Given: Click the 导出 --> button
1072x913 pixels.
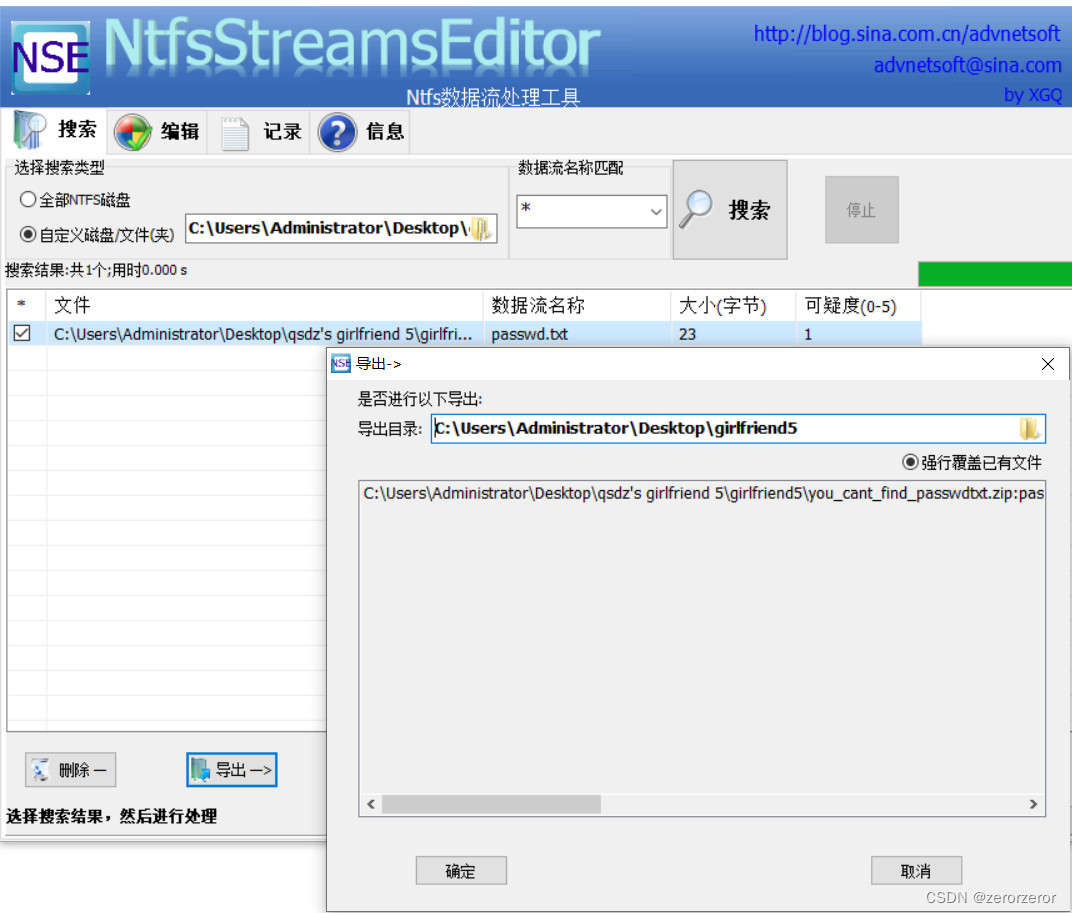Looking at the screenshot, I should point(232,769).
